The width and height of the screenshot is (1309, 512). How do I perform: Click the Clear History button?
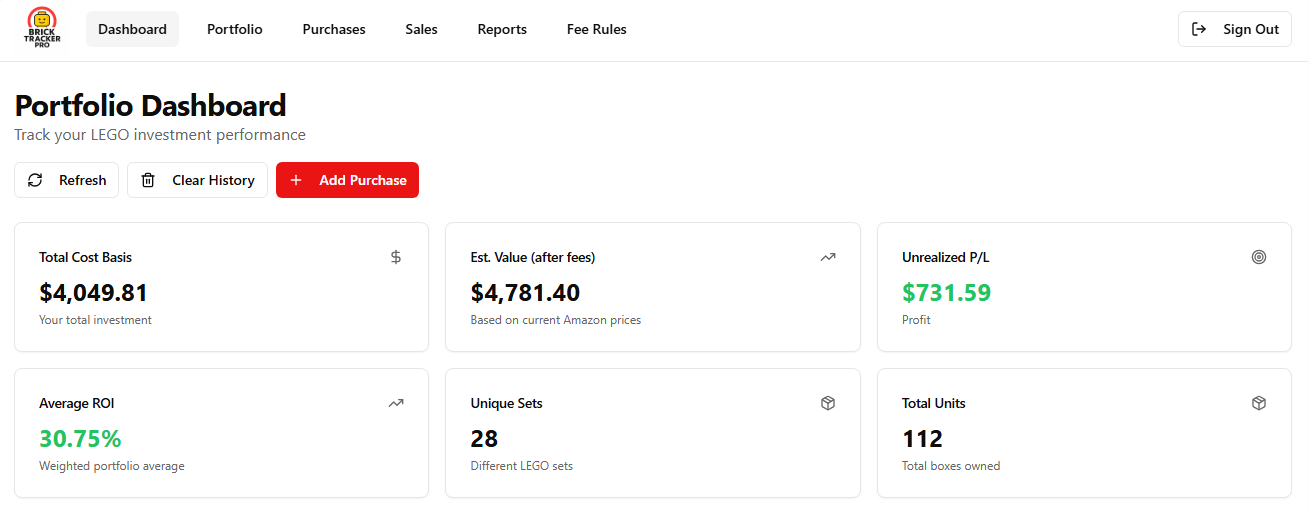[197, 180]
